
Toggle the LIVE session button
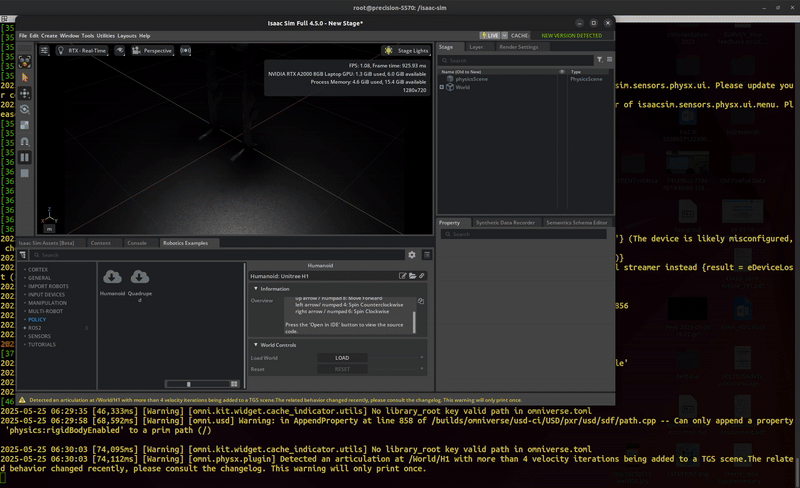click(x=492, y=35)
